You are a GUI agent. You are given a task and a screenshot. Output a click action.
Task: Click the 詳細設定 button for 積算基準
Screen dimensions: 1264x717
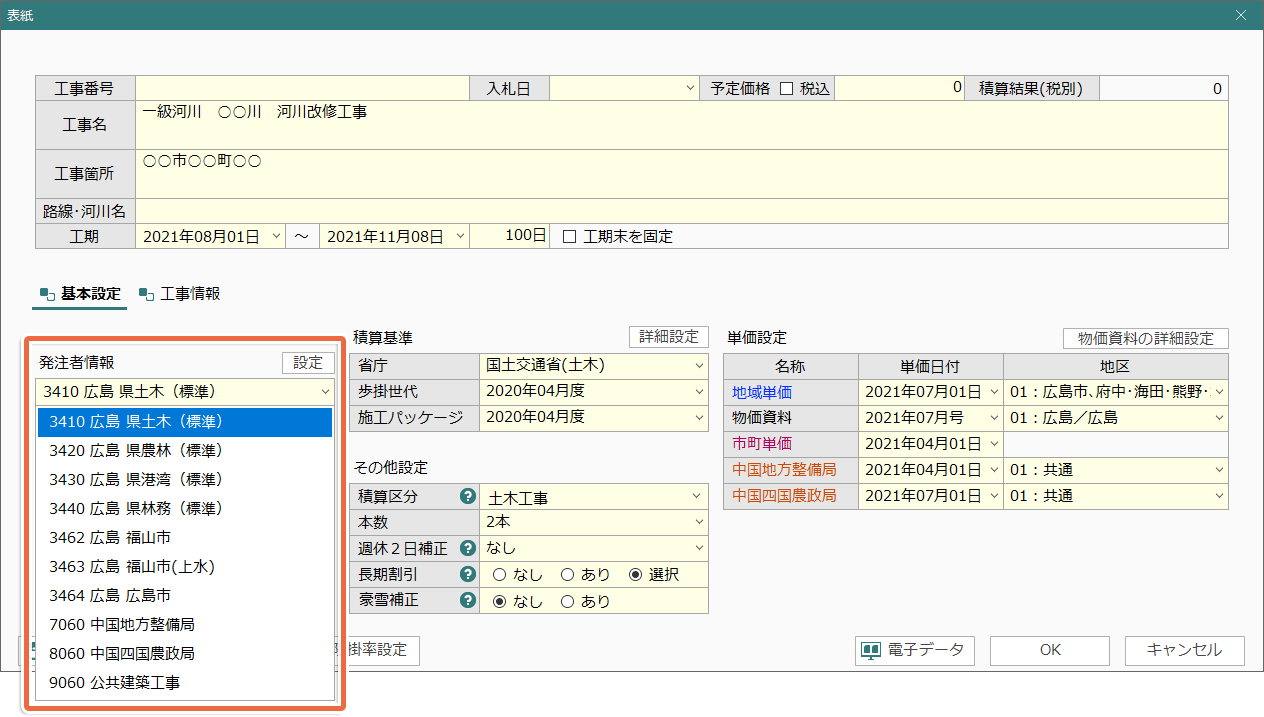click(668, 337)
